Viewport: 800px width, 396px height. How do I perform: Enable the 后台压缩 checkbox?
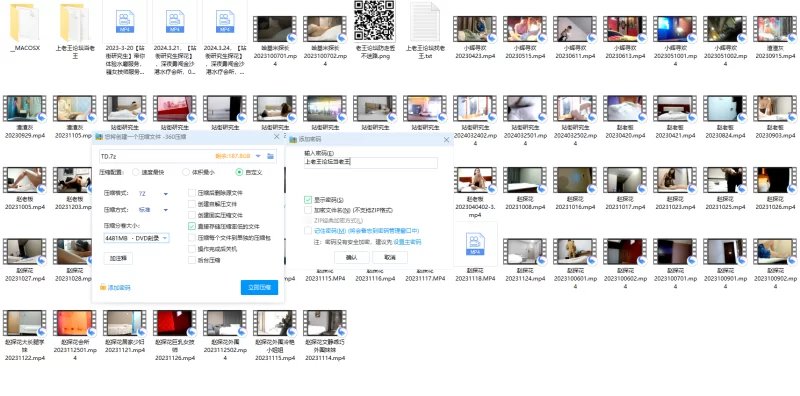[192, 260]
